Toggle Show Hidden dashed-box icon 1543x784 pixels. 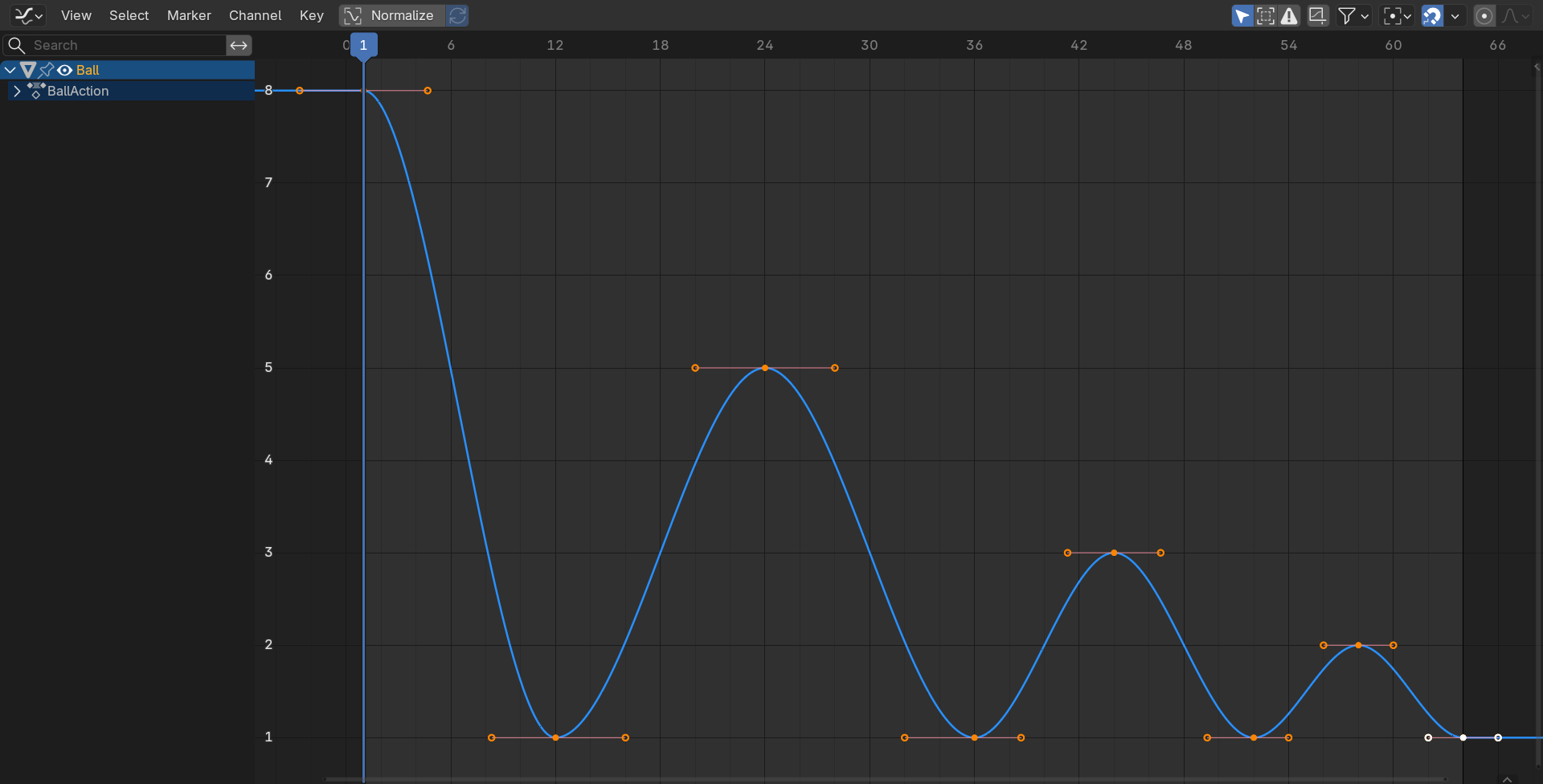(x=1266, y=15)
